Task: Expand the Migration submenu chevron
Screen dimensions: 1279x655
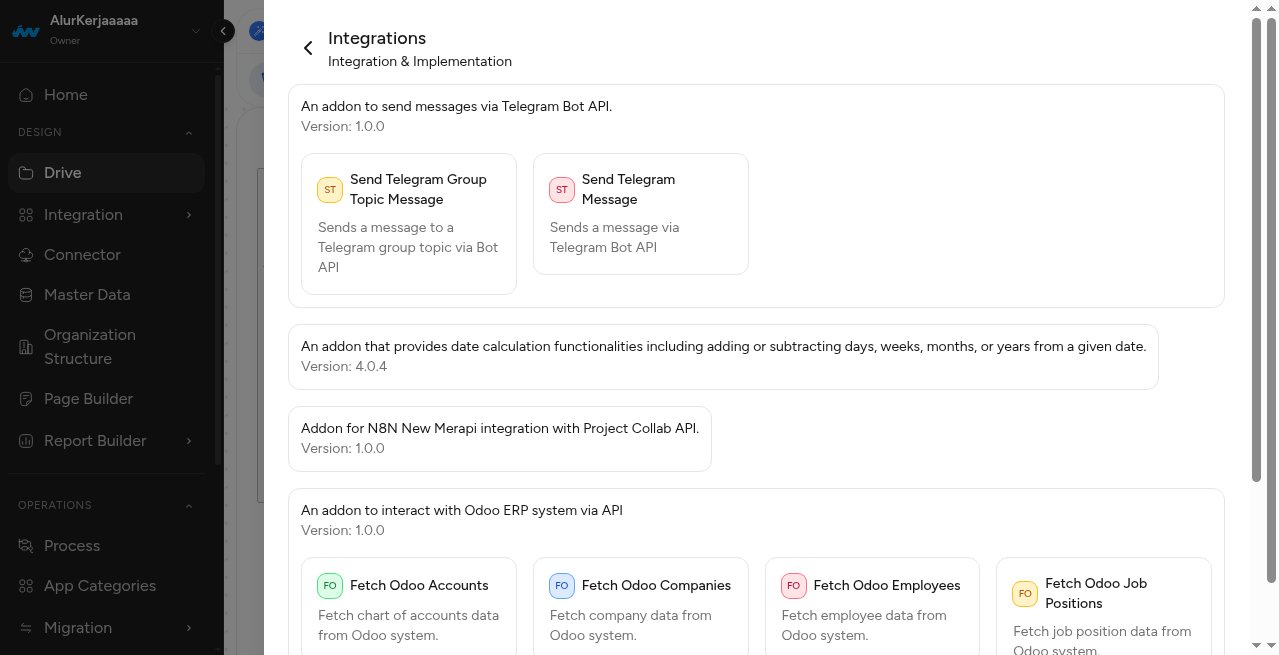Action: [189, 628]
